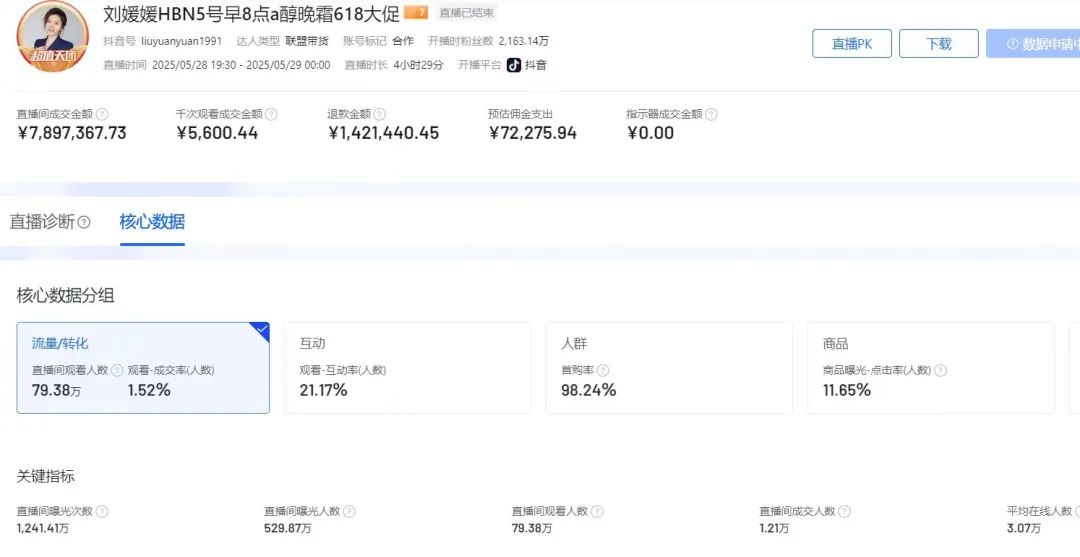Screen dimensions: 1080x557
Task: Click the 下载 button
Action: pyautogui.click(x=938, y=44)
